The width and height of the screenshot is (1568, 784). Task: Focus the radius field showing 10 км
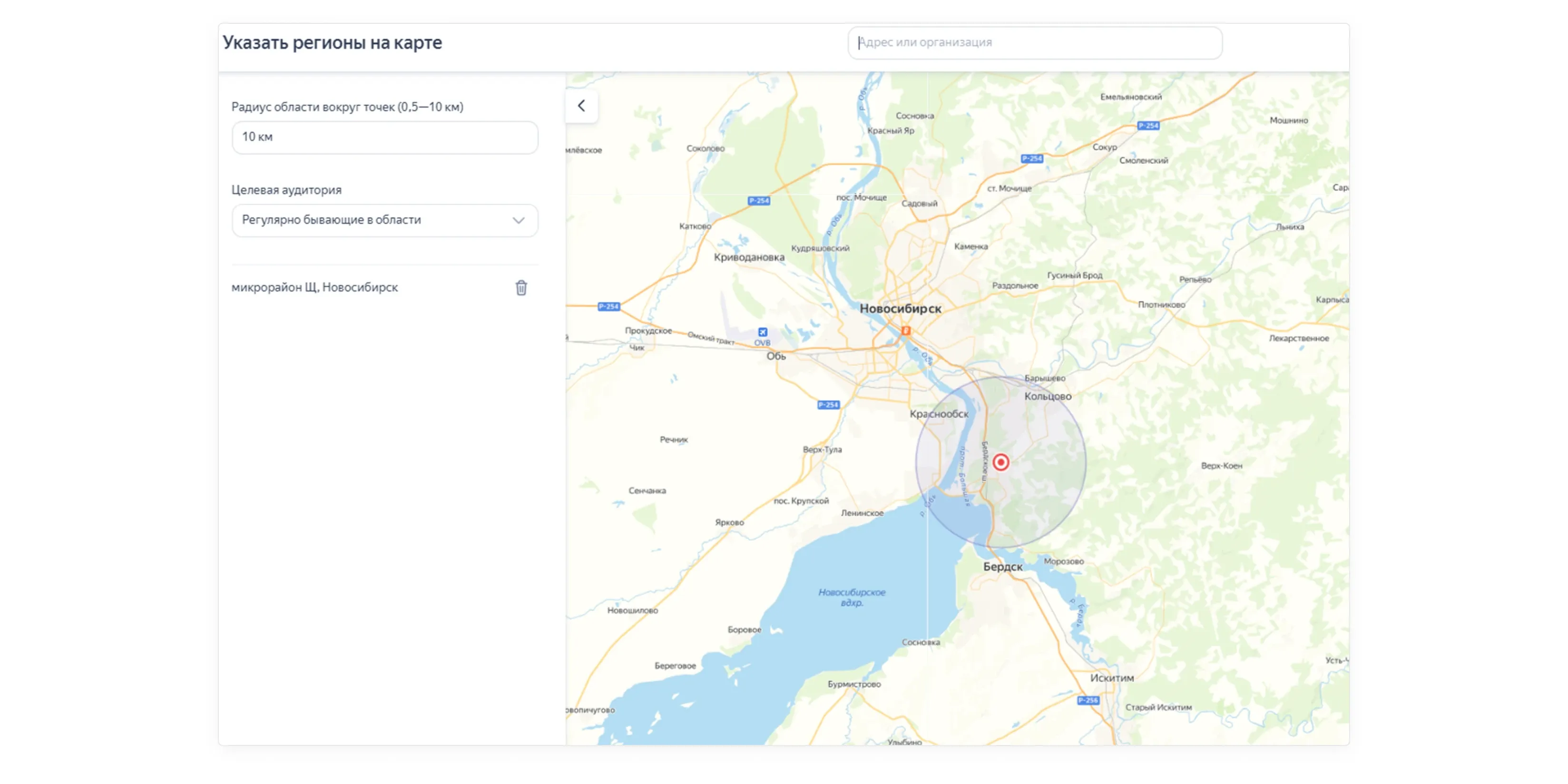coord(385,137)
